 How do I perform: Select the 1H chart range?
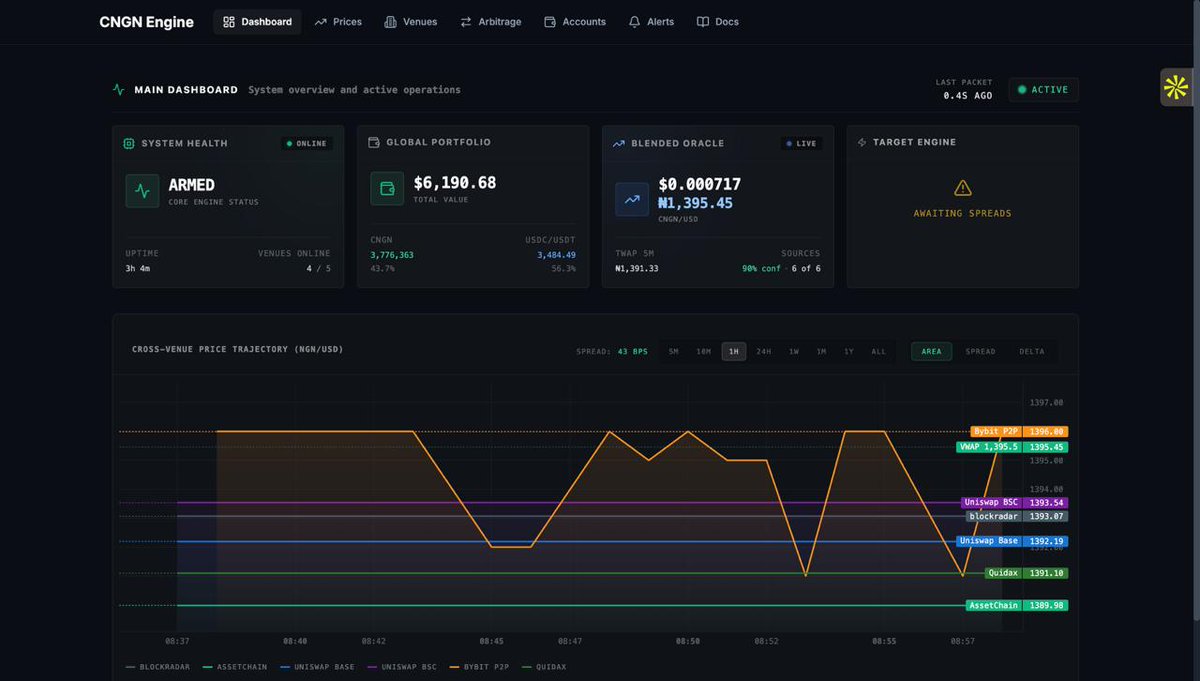point(734,352)
